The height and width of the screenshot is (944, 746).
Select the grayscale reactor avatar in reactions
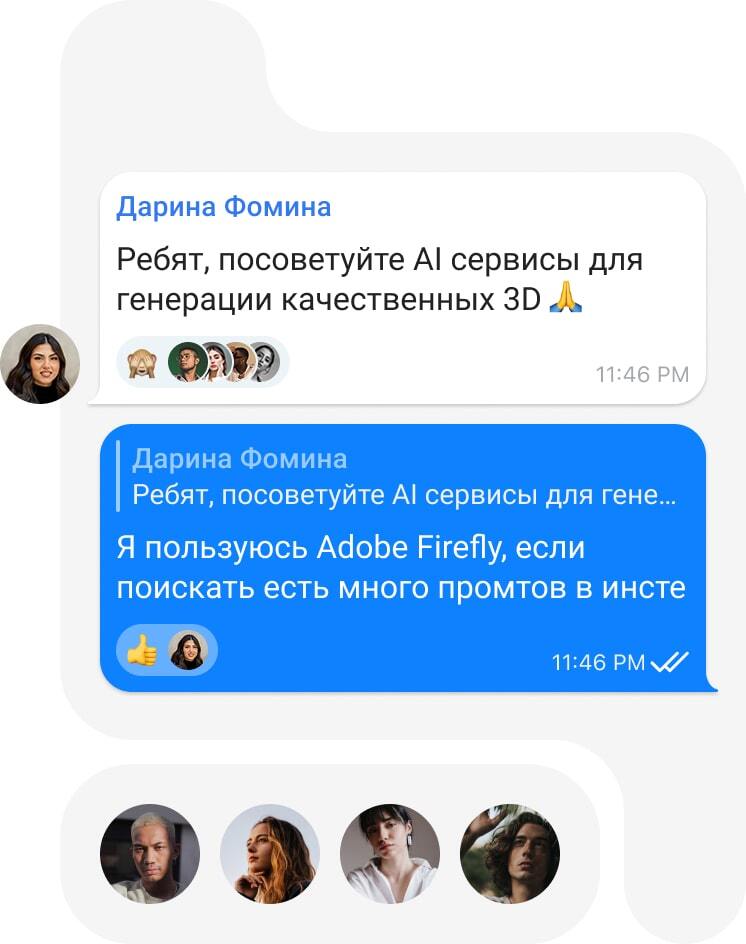(x=265, y=362)
